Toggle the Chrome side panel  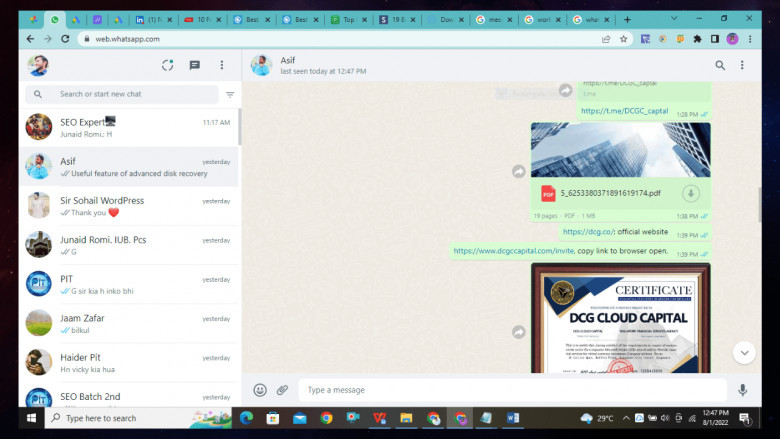coord(715,39)
